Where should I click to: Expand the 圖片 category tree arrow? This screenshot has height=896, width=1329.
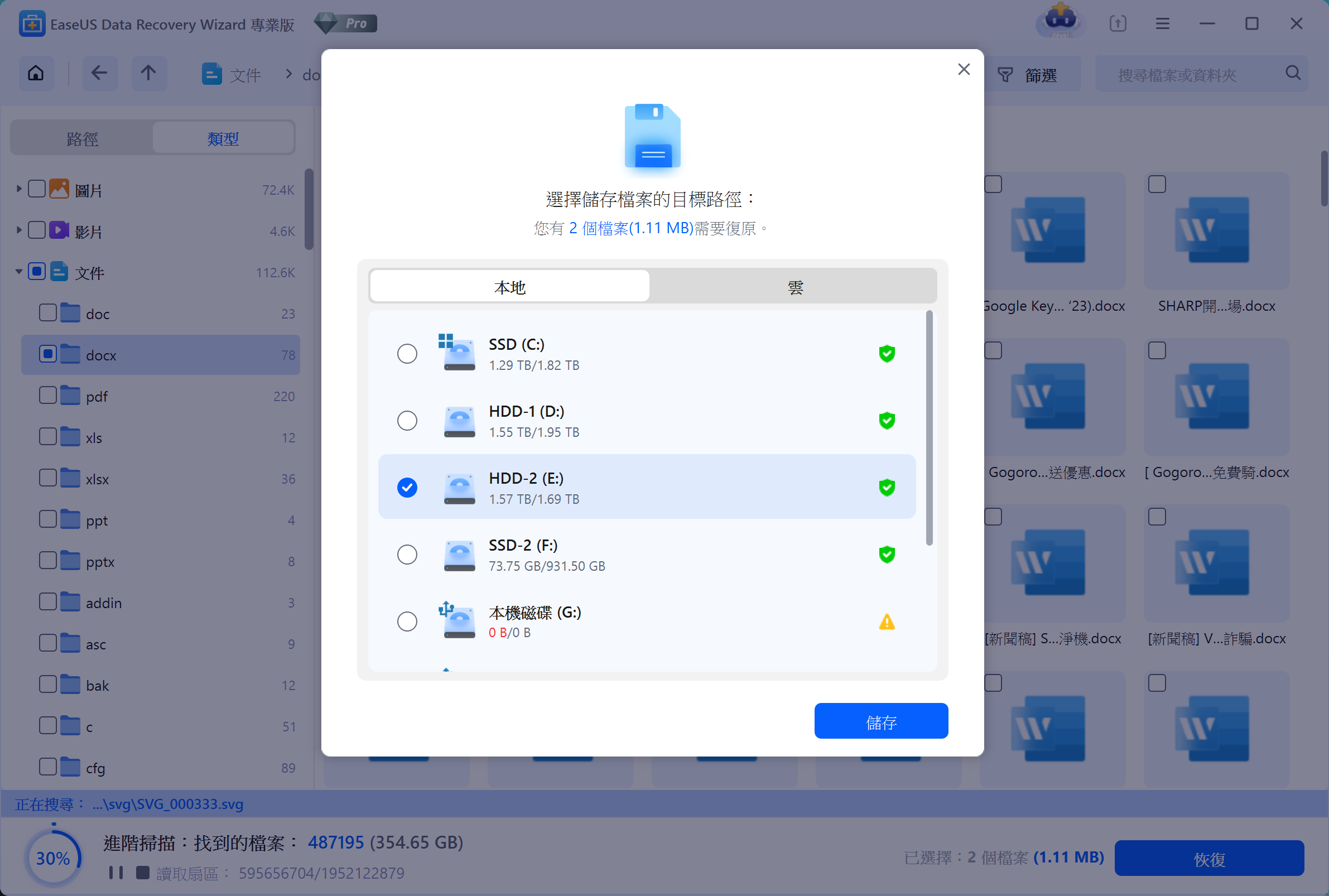point(18,189)
